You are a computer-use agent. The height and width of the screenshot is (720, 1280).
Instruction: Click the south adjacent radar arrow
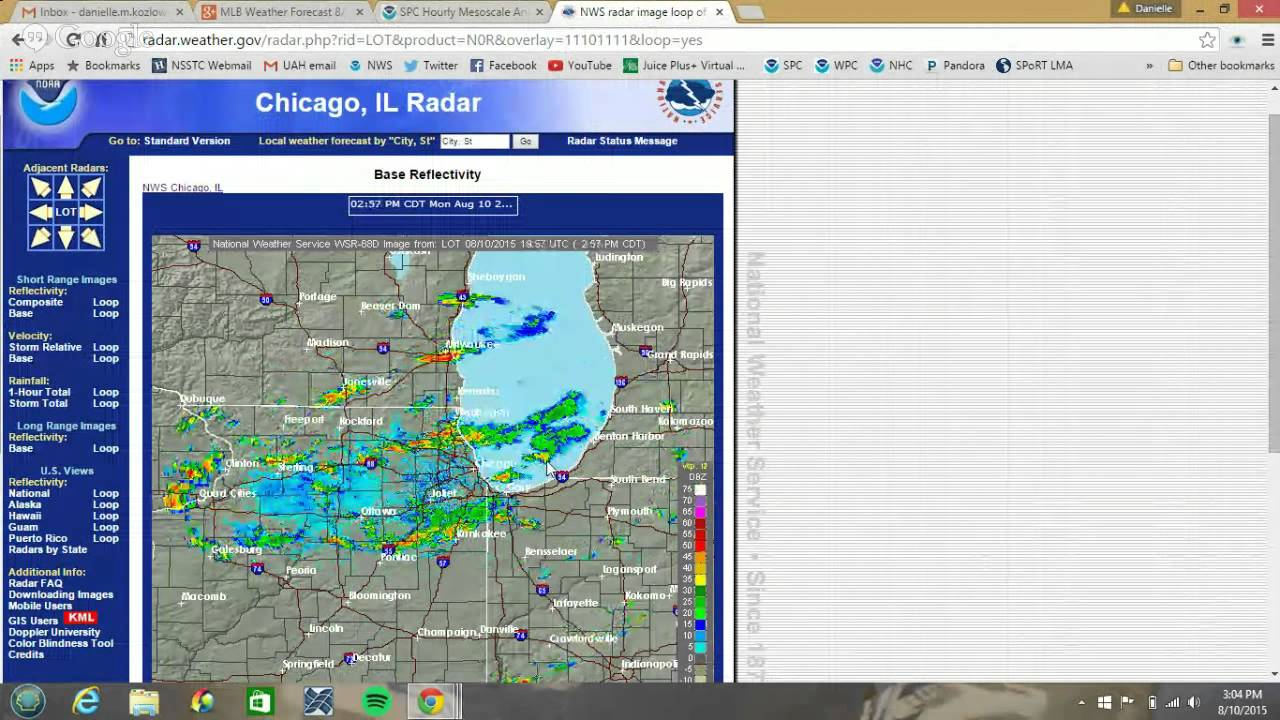(65, 237)
